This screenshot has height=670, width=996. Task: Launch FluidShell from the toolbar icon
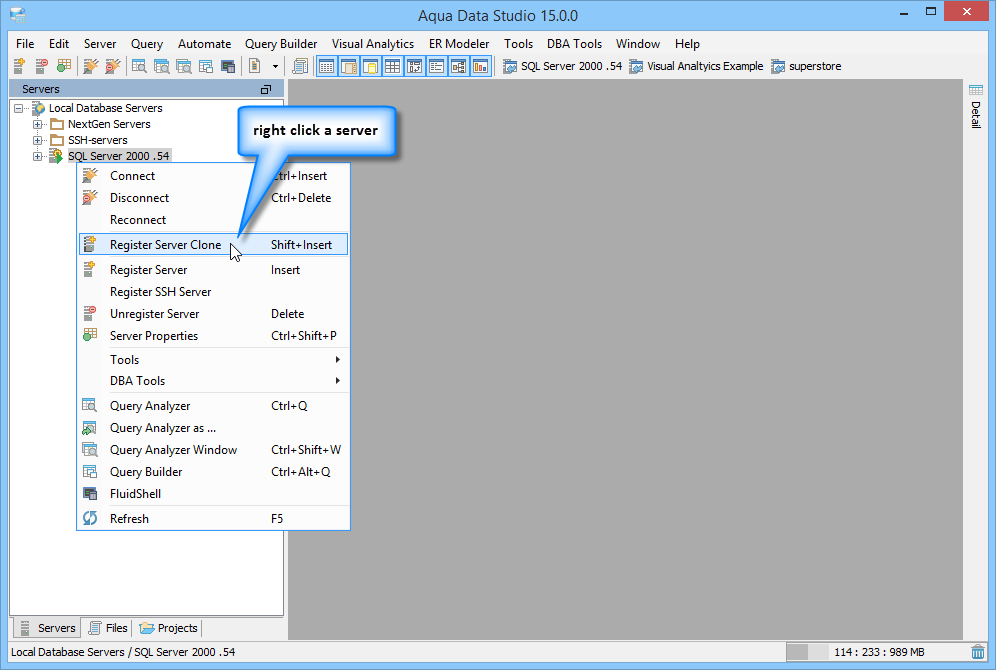point(228,66)
